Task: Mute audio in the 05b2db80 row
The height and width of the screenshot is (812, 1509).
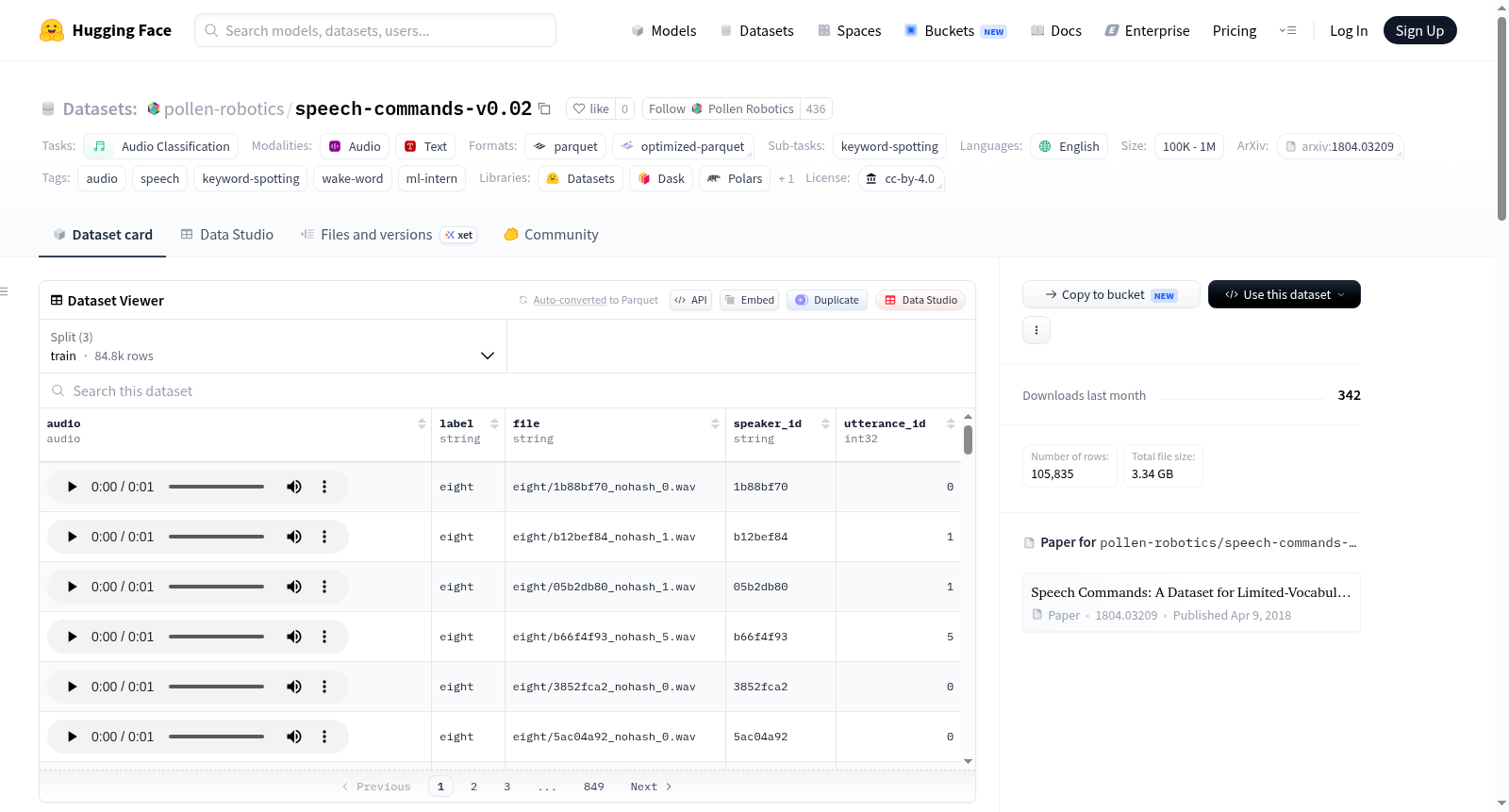Action: pos(294,587)
